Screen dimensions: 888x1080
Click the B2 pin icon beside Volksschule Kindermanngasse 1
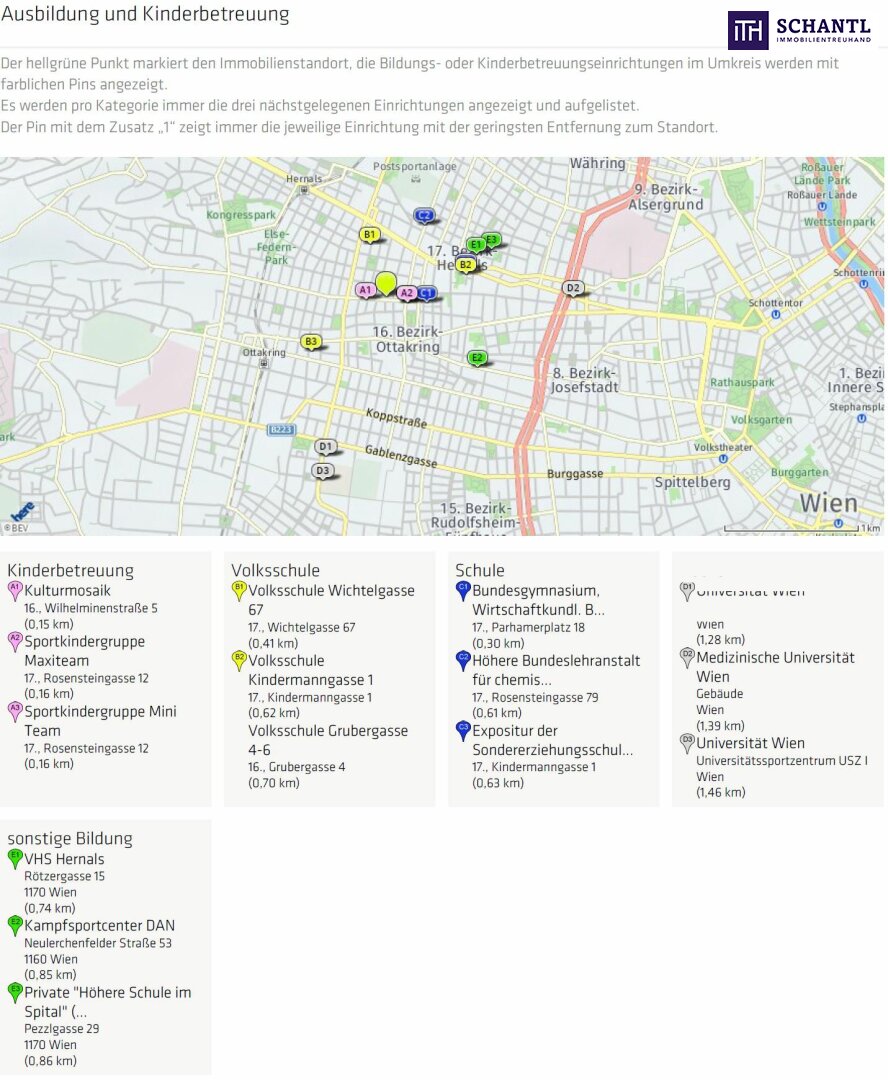coord(238,661)
